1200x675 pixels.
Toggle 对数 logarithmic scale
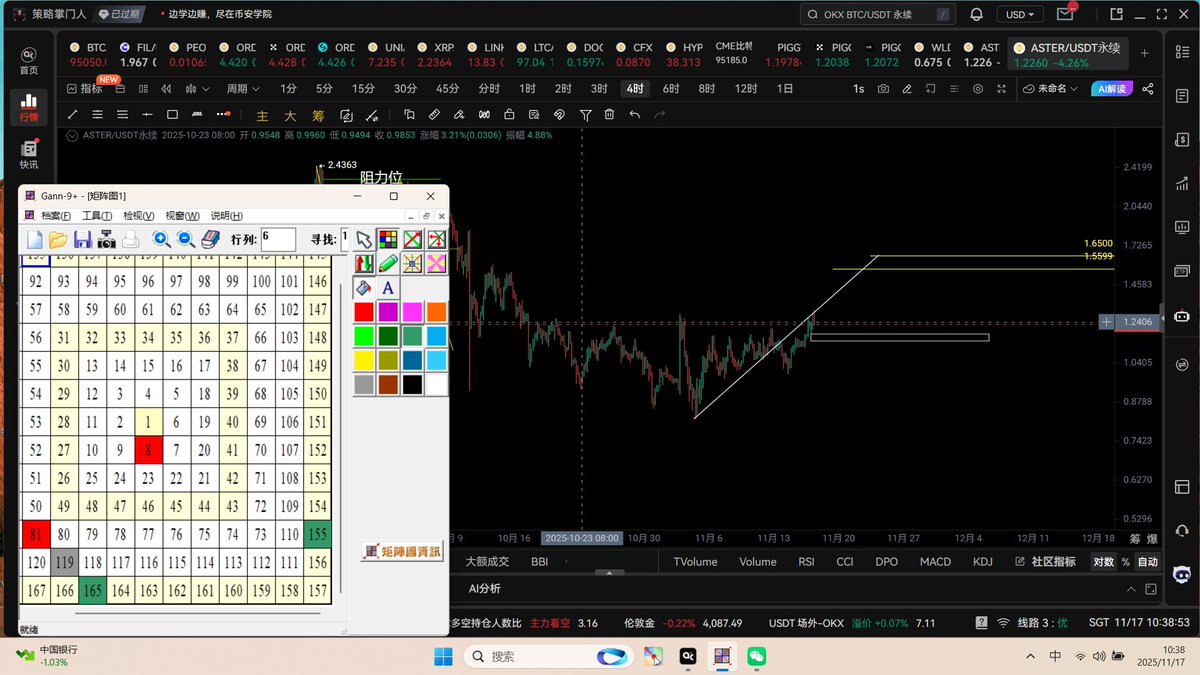(x=1103, y=562)
